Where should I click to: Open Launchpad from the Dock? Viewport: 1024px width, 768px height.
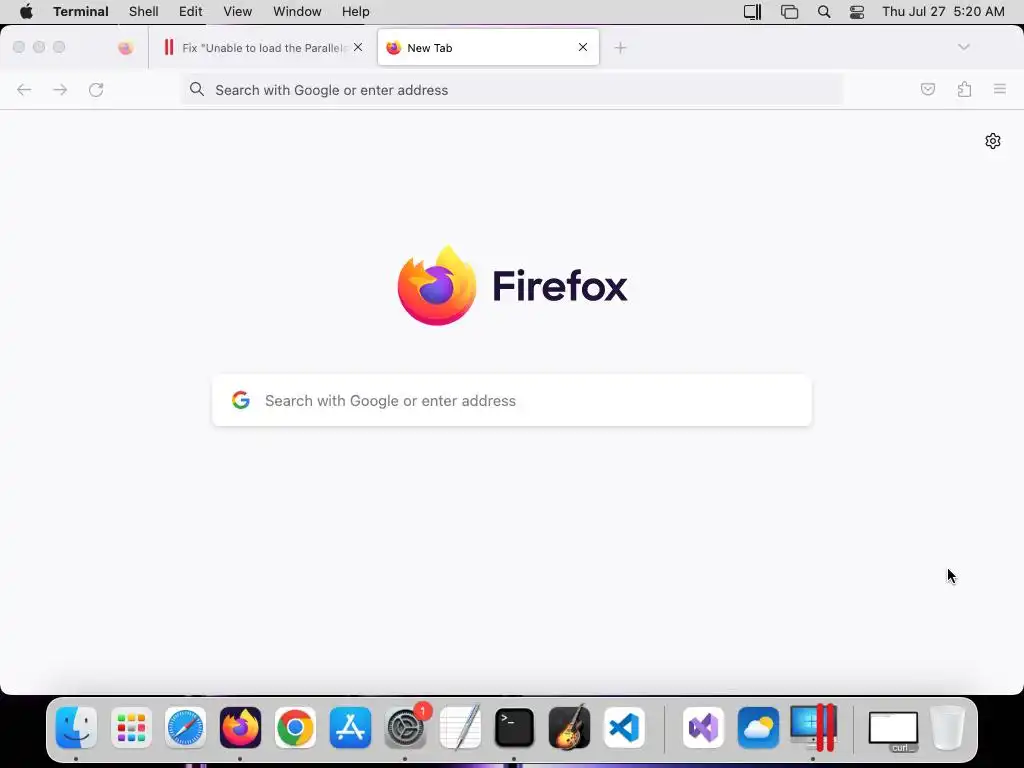131,727
